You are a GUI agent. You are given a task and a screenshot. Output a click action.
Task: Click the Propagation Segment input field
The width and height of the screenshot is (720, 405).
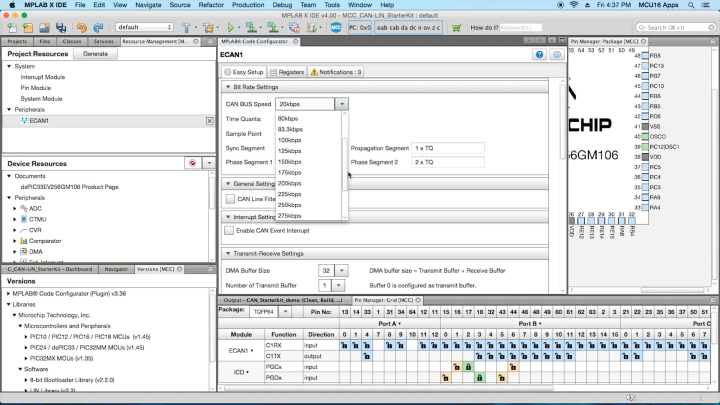pyautogui.click(x=446, y=148)
